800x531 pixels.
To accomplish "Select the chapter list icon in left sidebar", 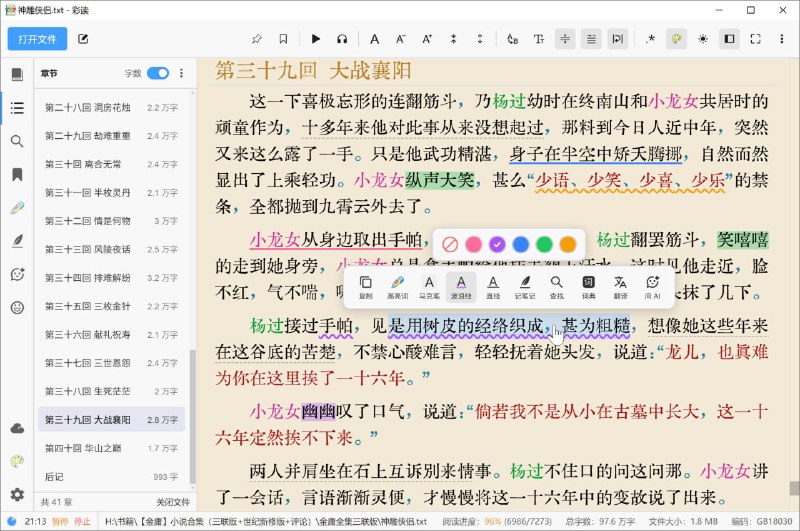I will (x=17, y=108).
